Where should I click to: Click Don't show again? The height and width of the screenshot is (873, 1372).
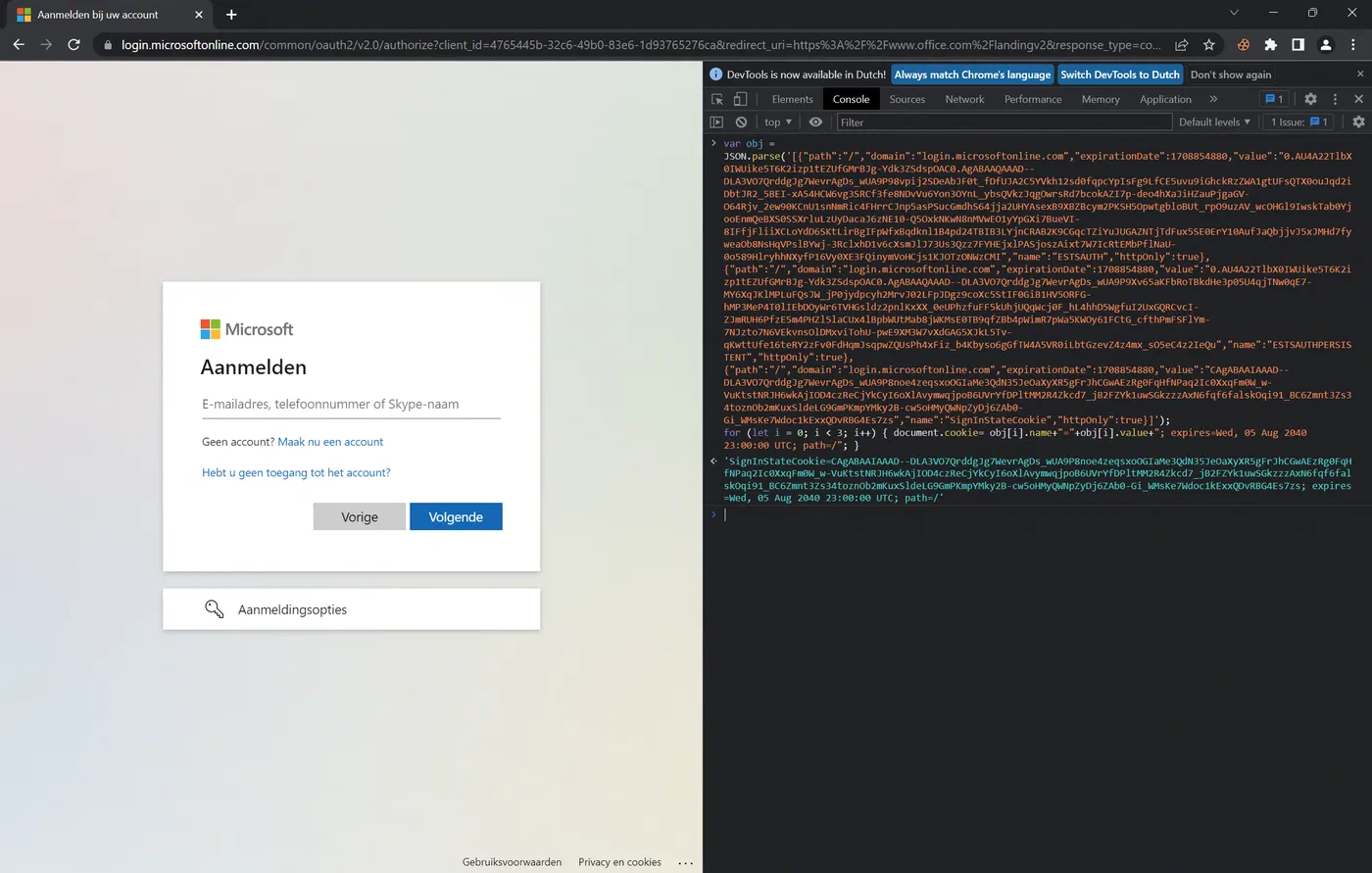click(1231, 74)
